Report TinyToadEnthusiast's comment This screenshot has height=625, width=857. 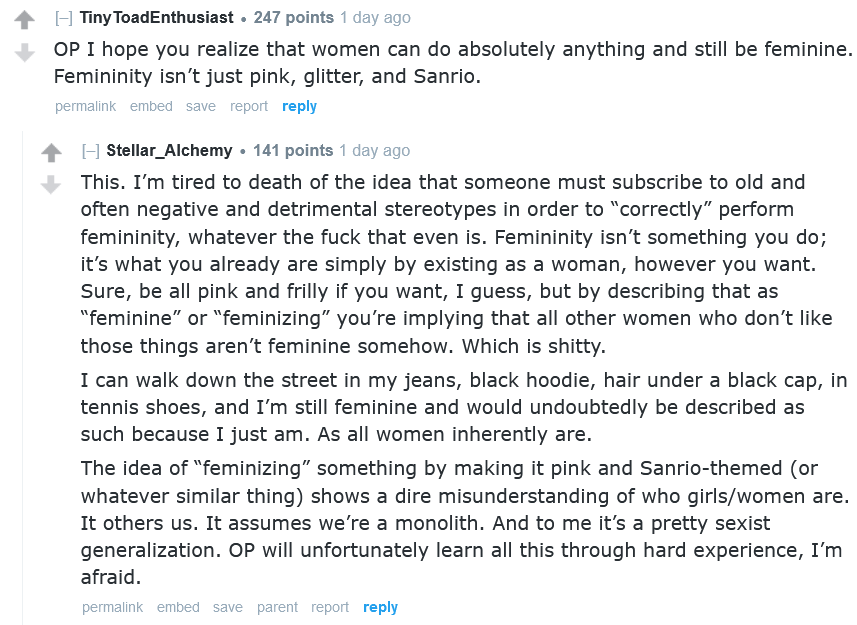(249, 106)
